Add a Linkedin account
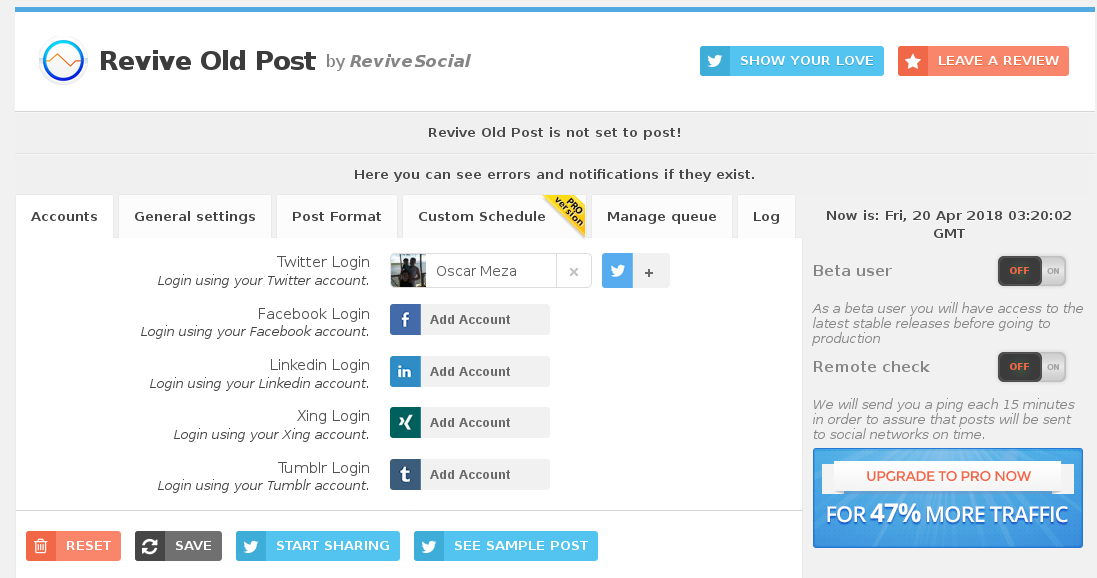Image resolution: width=1097 pixels, height=578 pixels. (470, 372)
